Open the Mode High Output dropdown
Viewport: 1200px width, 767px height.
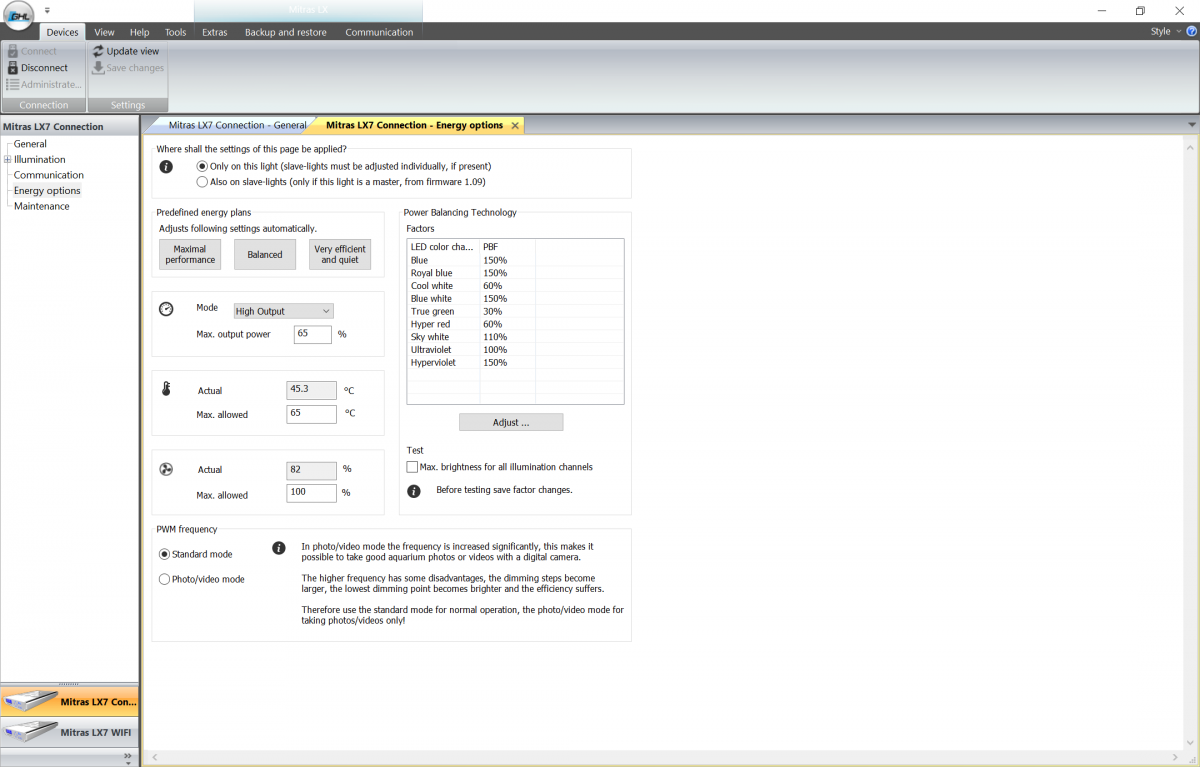coord(283,311)
